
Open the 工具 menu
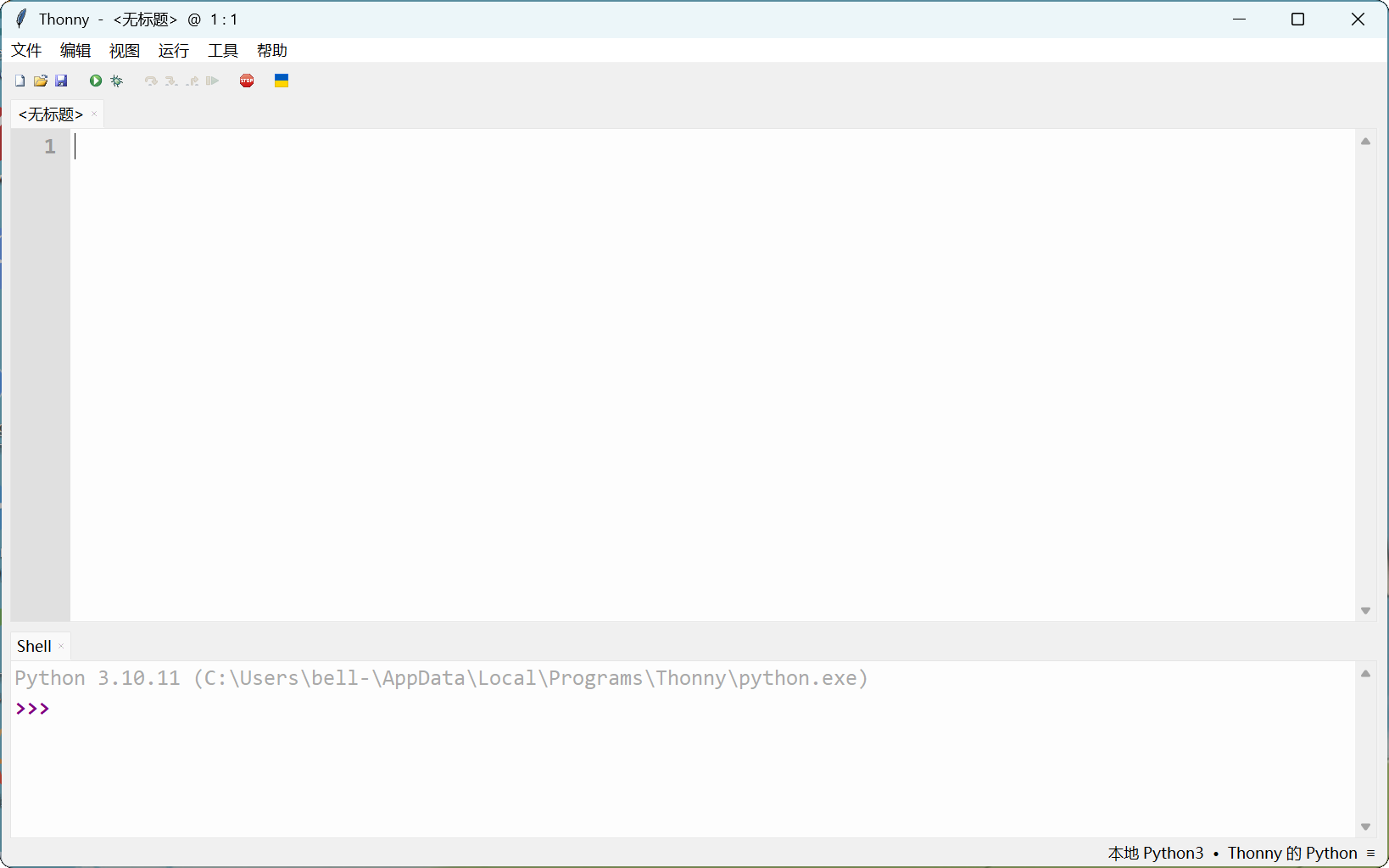point(222,51)
